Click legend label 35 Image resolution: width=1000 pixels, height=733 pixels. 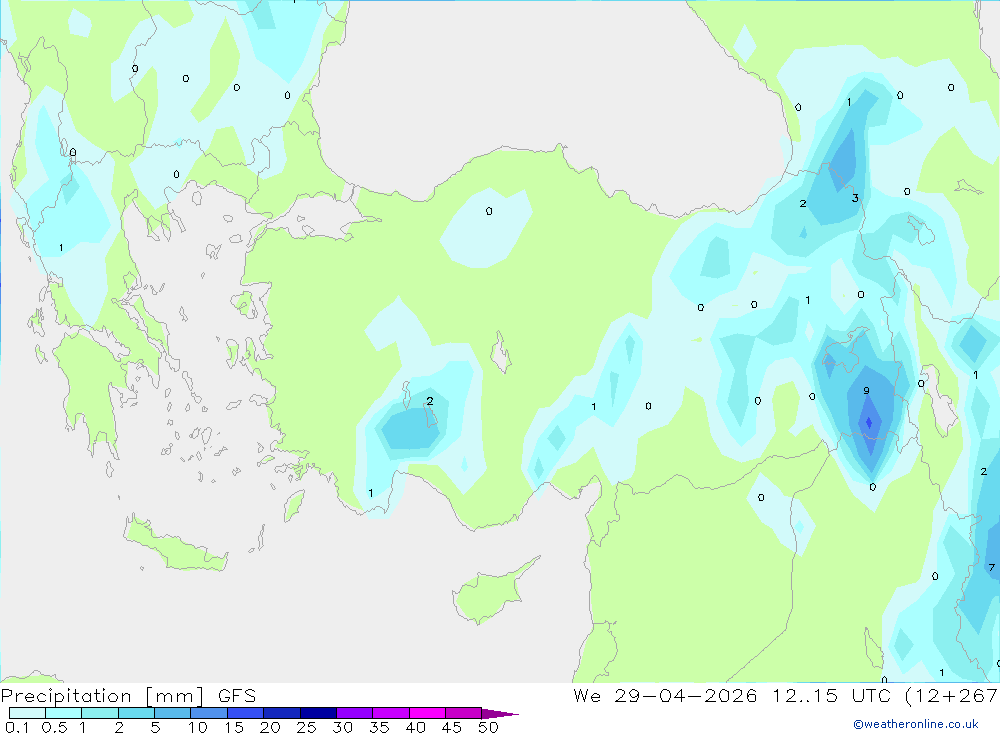pos(379,727)
